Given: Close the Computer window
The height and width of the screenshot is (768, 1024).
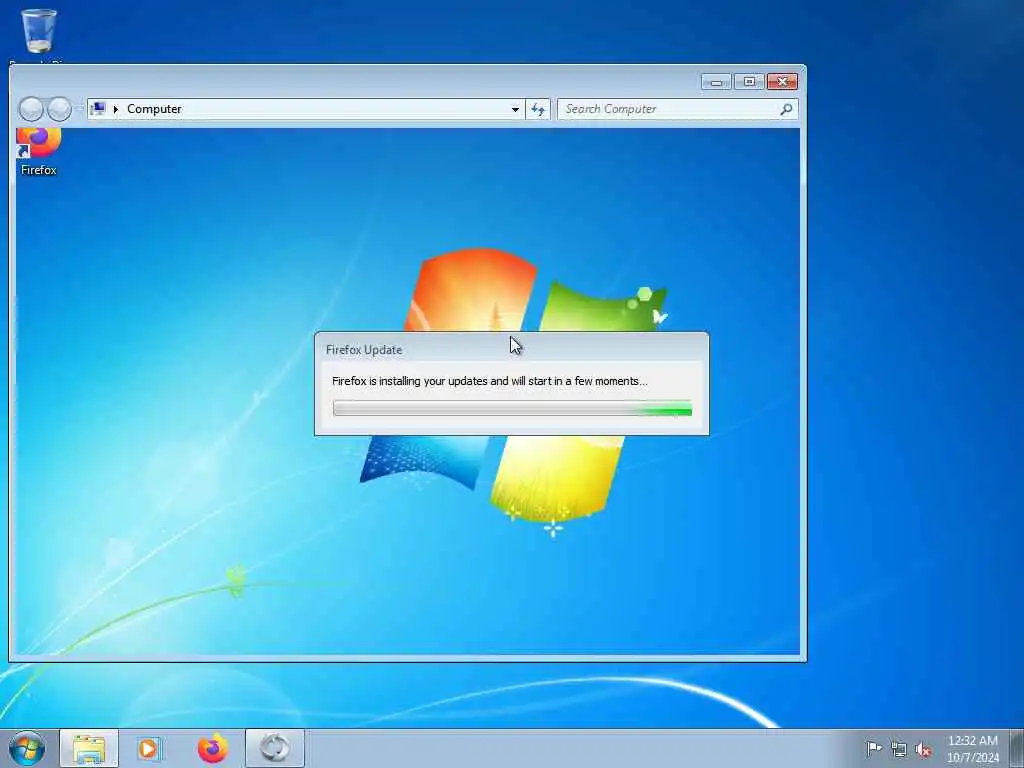Looking at the screenshot, I should (x=782, y=82).
